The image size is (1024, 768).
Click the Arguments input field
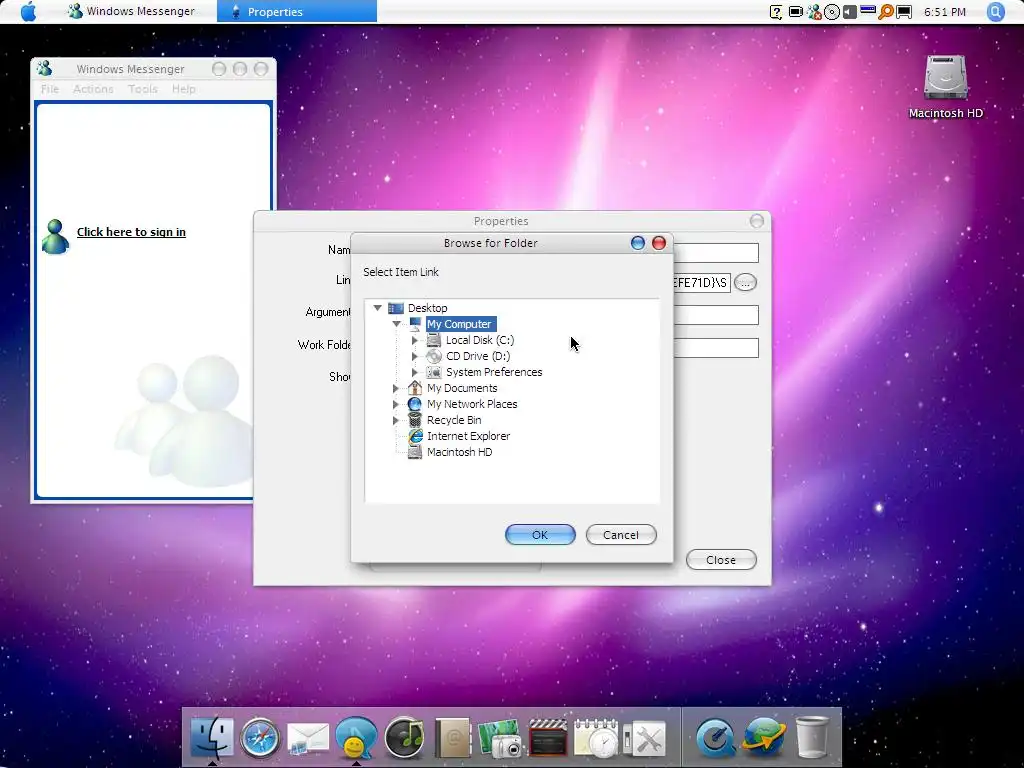click(716, 315)
